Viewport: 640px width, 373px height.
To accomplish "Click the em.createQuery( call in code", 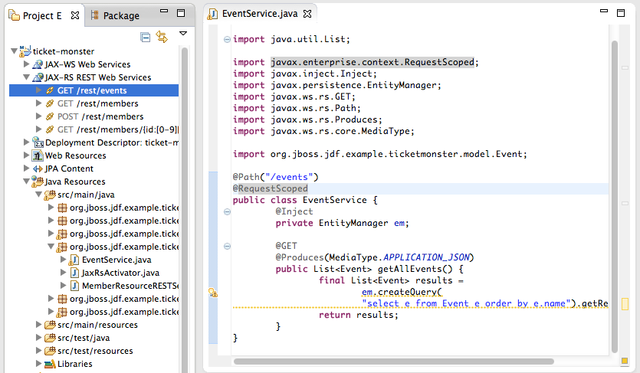I will click(402, 292).
